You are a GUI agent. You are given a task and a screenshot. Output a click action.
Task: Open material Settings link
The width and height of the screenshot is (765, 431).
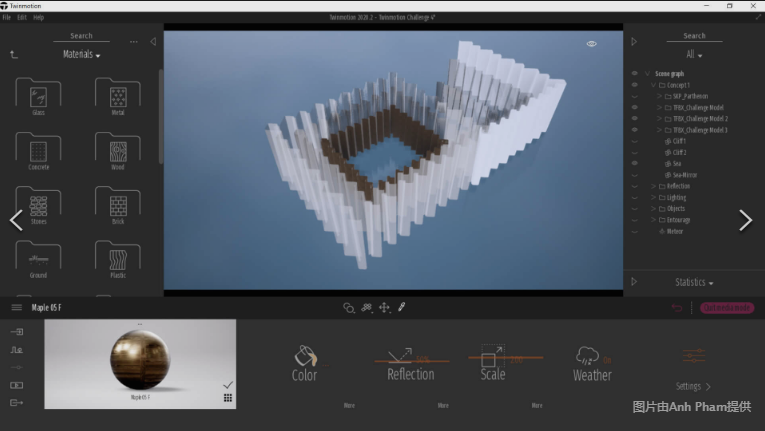coord(693,386)
